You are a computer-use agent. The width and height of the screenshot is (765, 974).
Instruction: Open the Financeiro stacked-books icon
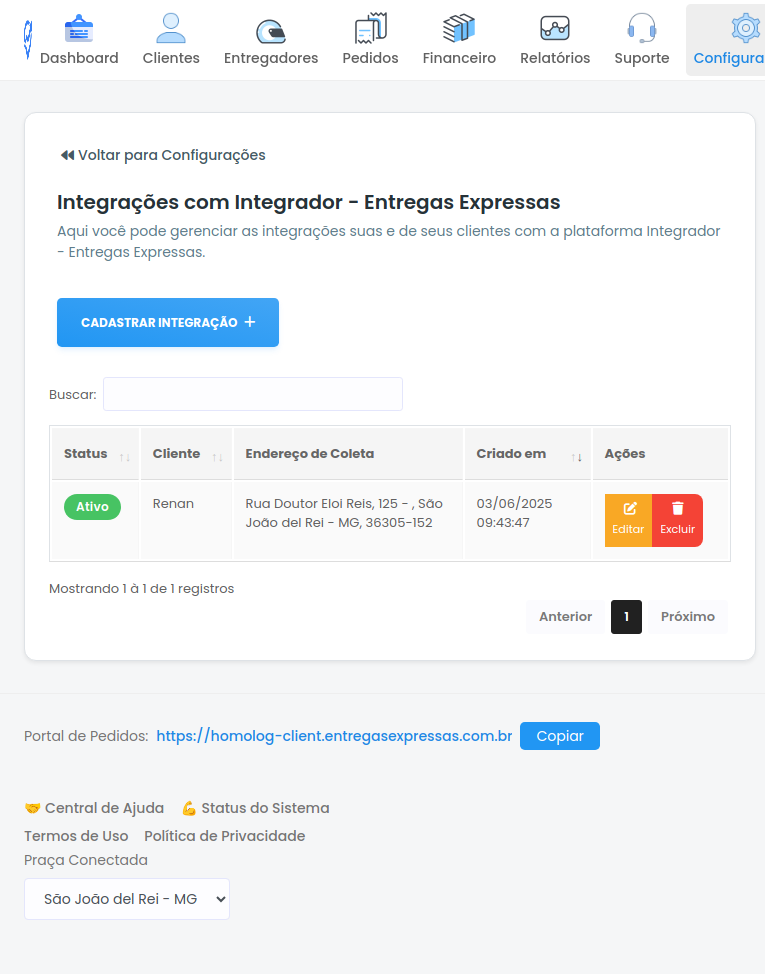459,27
